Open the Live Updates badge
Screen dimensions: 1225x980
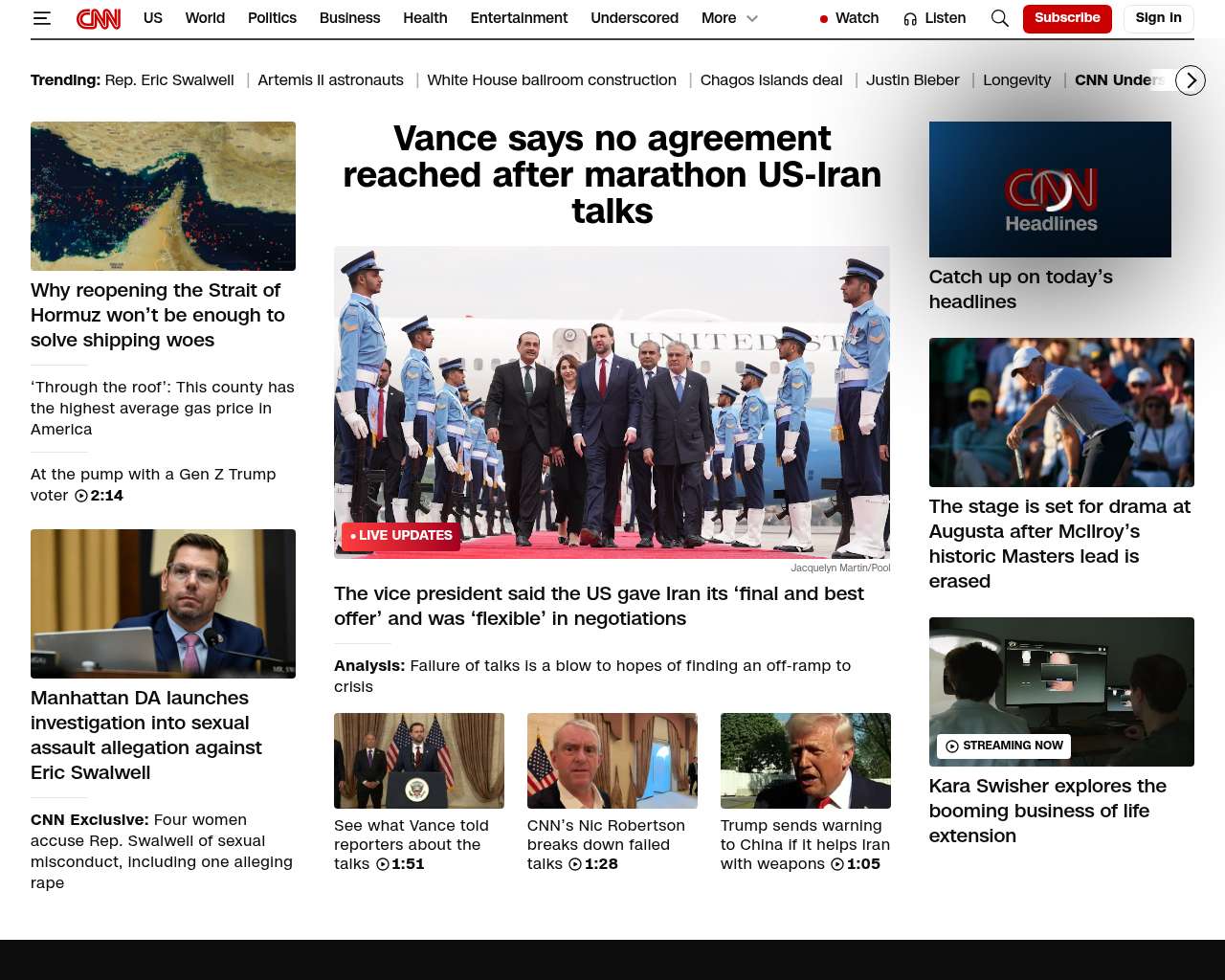click(401, 536)
